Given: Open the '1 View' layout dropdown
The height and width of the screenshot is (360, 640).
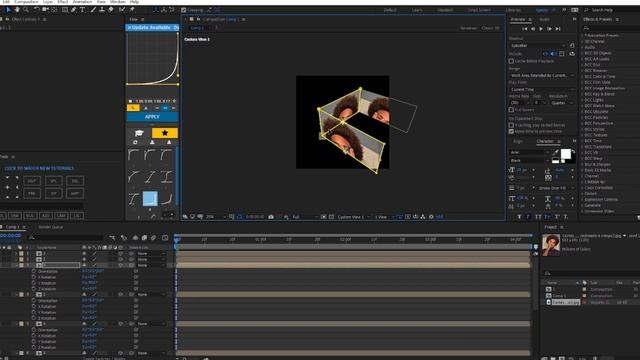Looking at the screenshot, I should tap(384, 217).
